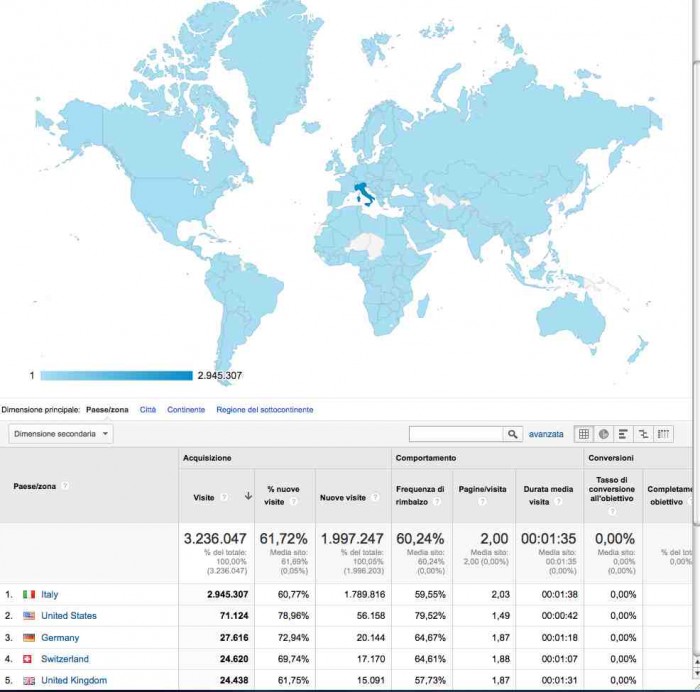Image resolution: width=700 pixels, height=692 pixels.
Task: Open the avanzata advanced filter link
Action: (546, 434)
